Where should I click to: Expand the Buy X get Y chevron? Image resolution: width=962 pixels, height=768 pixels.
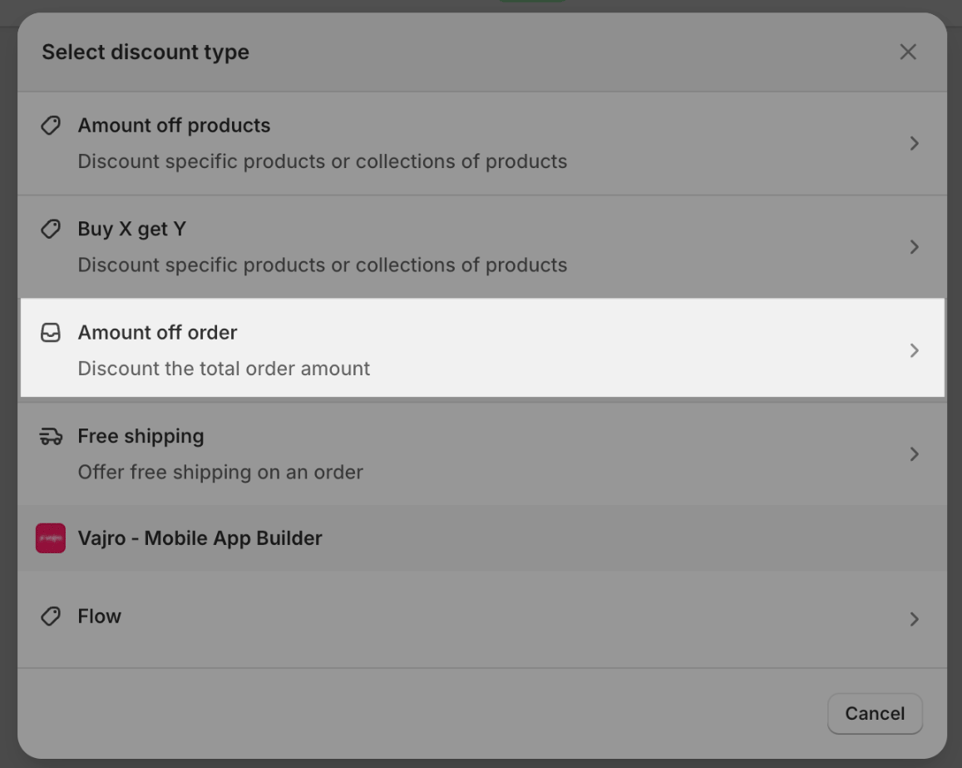click(914, 247)
